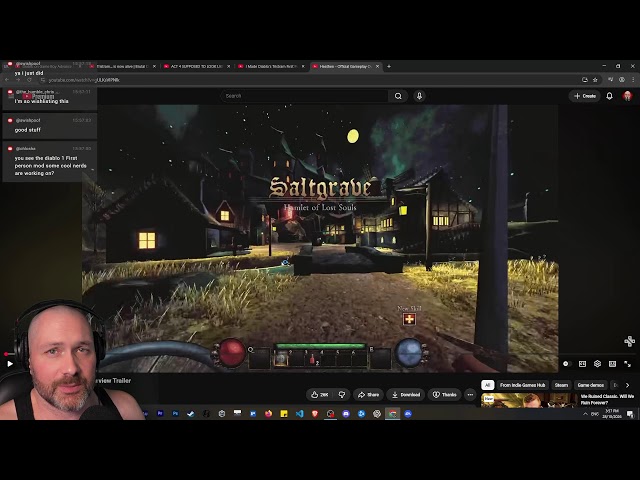This screenshot has width=640, height=480.
Task: Open the YouTube account avatar menu
Action: (627, 96)
